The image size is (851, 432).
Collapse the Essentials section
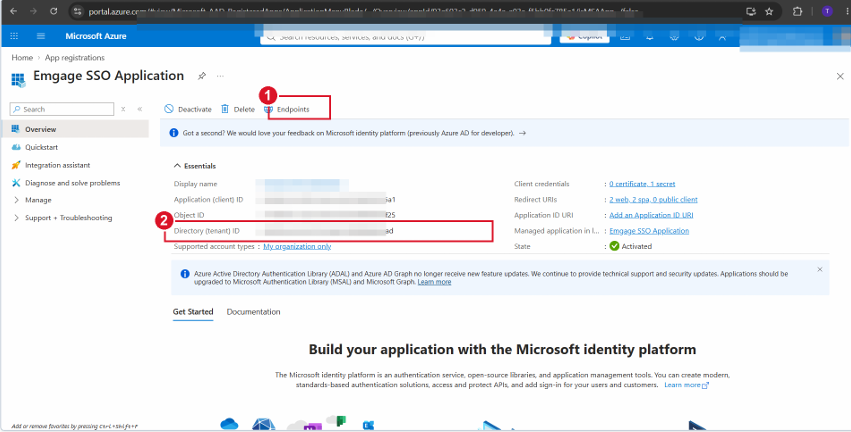pos(194,166)
